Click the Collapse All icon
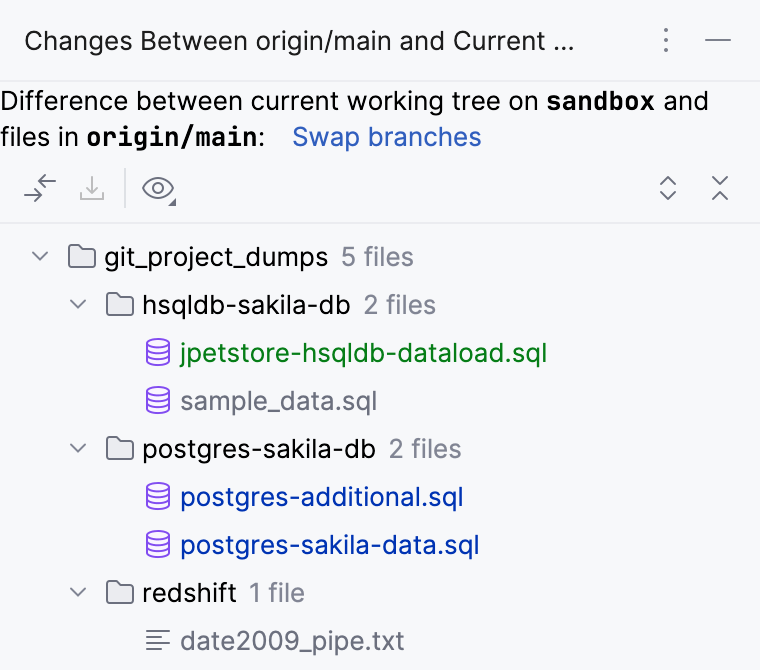The image size is (760, 670). [x=720, y=188]
